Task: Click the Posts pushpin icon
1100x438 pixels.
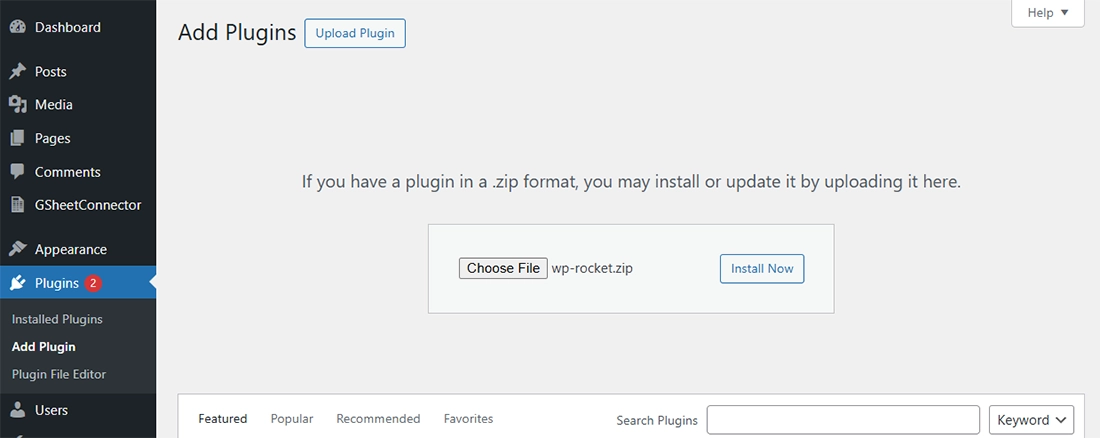Action: 18,72
